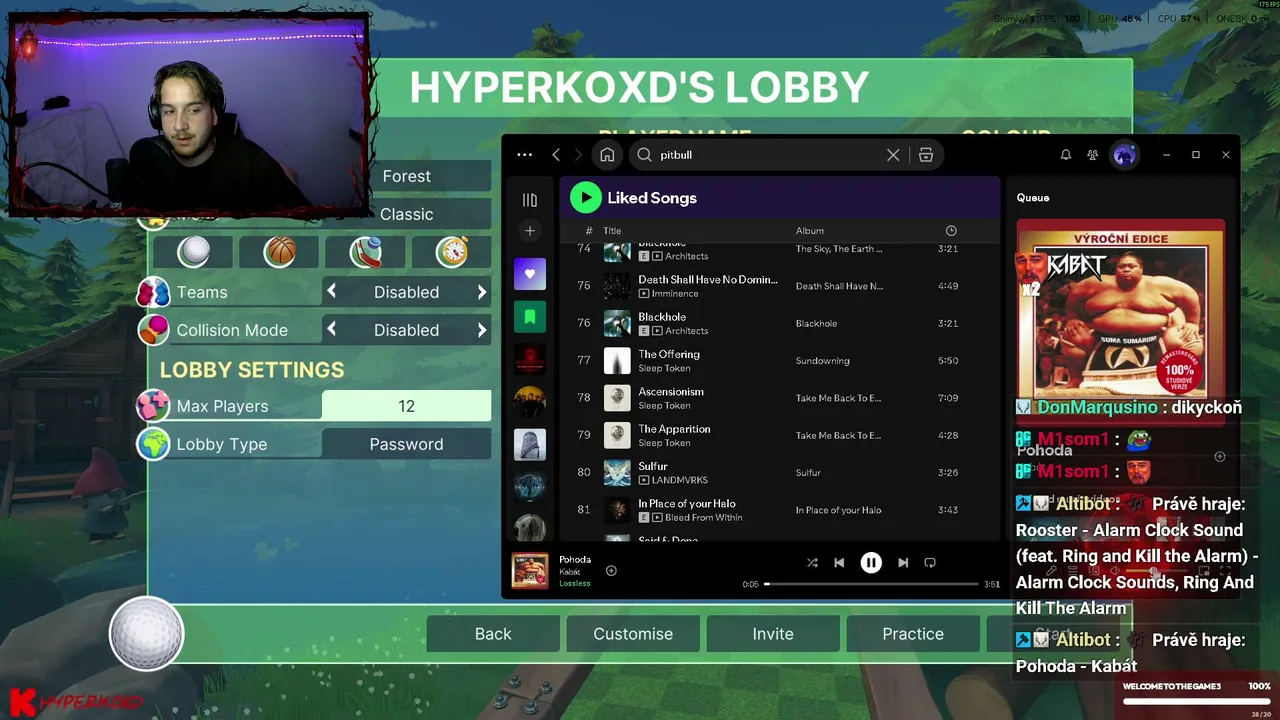Click the # column header
Viewport: 1280px width, 720px height.
click(x=589, y=231)
